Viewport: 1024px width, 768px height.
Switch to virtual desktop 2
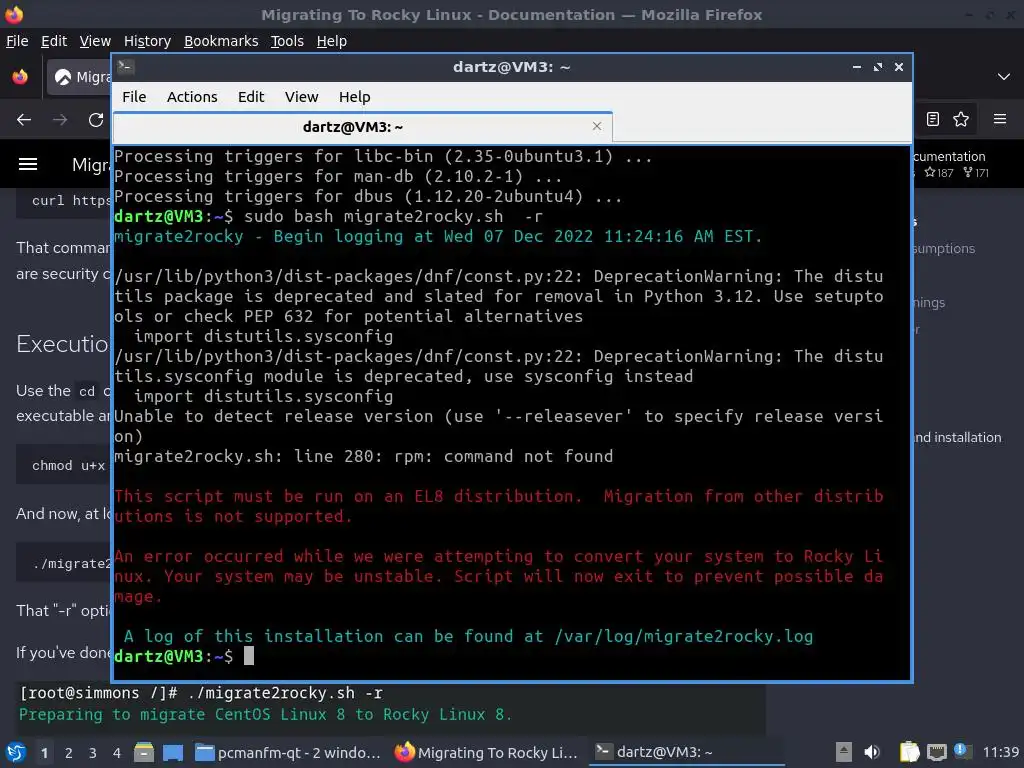69,753
